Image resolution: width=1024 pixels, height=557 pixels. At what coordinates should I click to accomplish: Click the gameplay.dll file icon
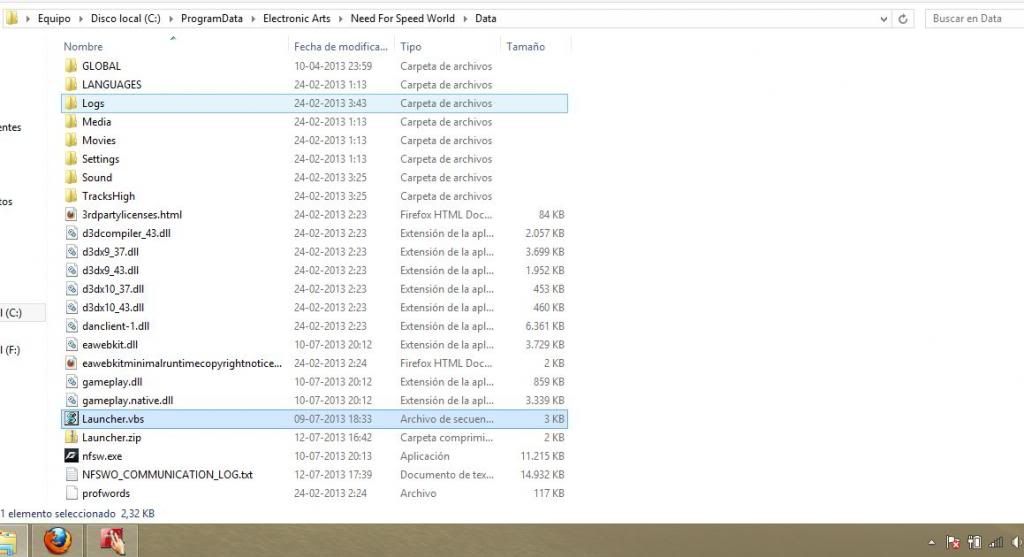(x=71, y=382)
